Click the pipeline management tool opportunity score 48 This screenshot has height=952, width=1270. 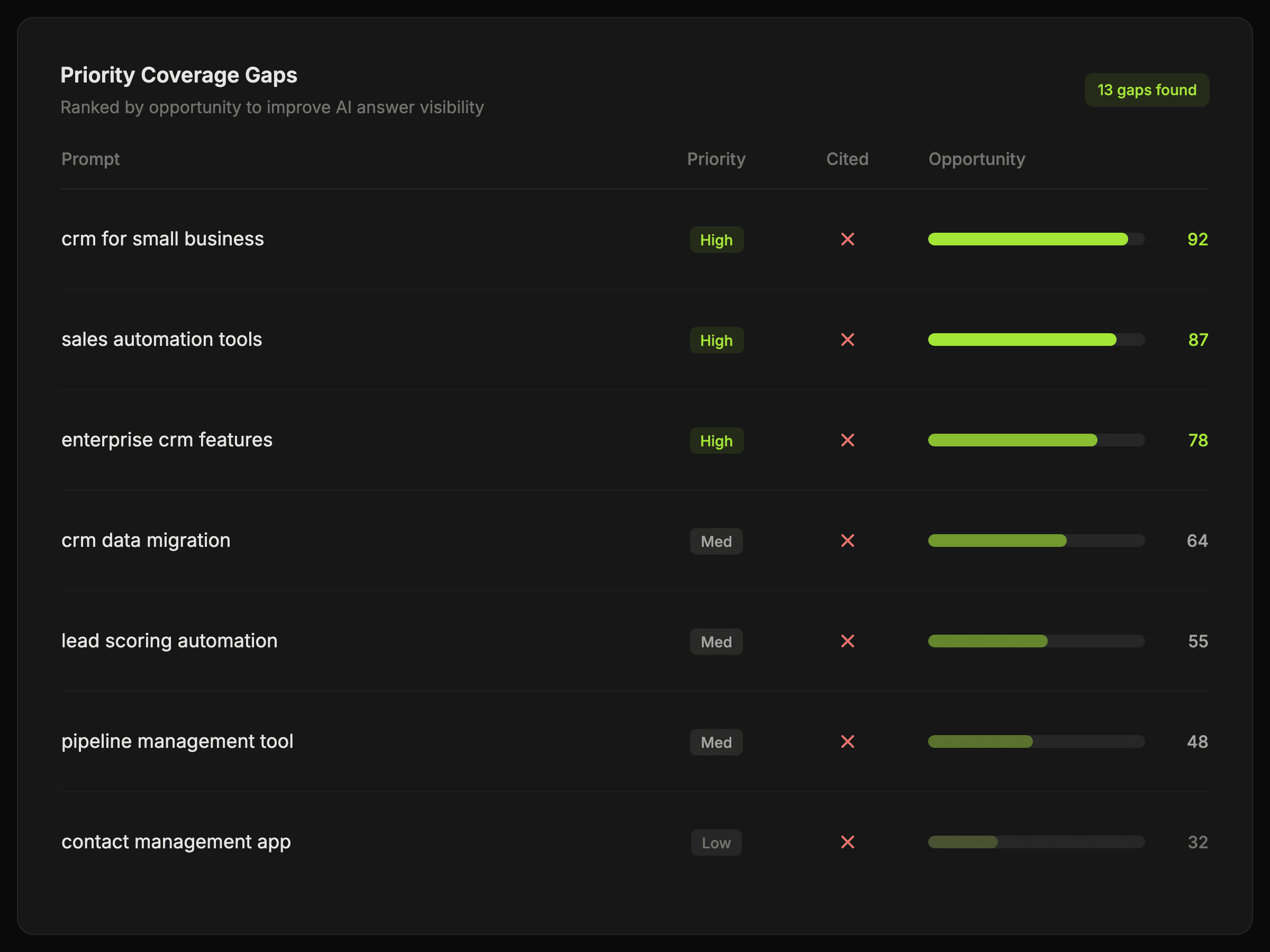pyautogui.click(x=1197, y=742)
